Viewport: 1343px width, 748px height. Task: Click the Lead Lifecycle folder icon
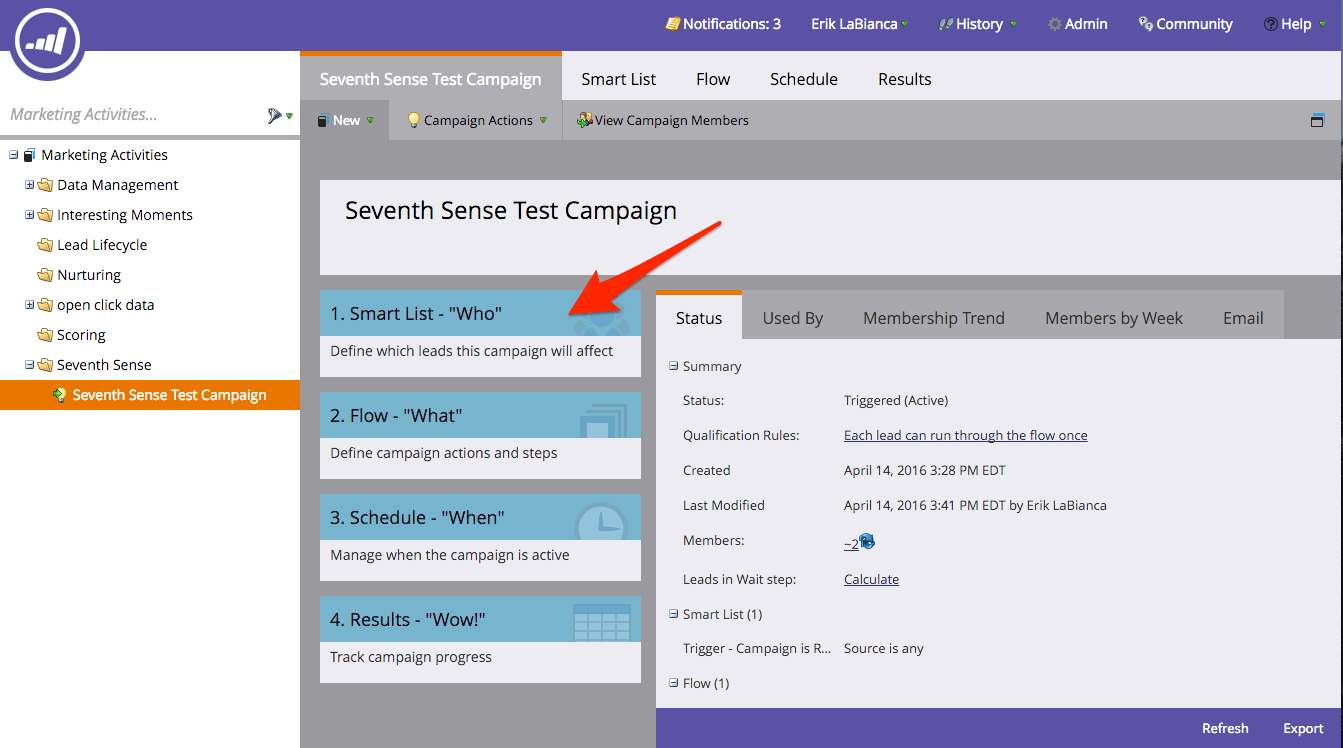pos(45,245)
